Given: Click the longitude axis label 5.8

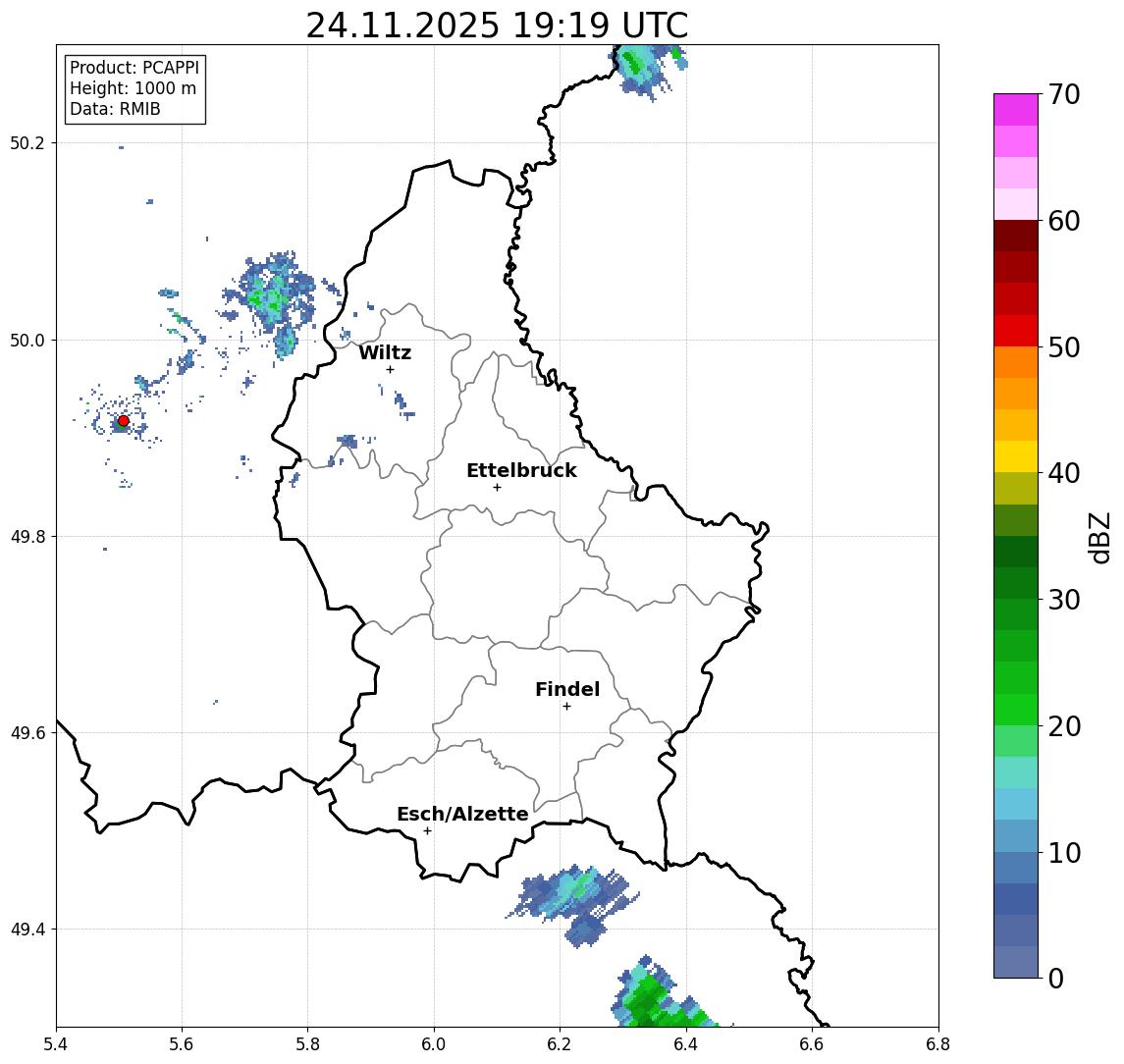Looking at the screenshot, I should [308, 1044].
